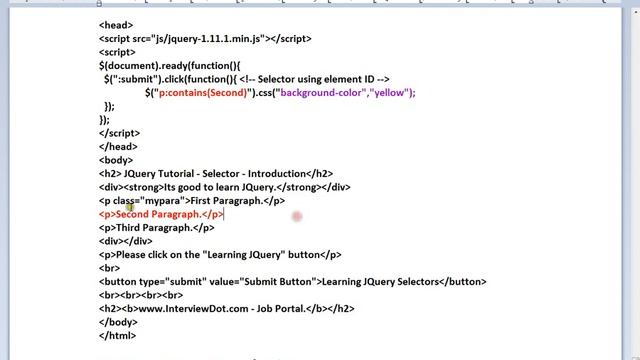
Task: Click the "Third Paragraph." line
Action: 156,228
